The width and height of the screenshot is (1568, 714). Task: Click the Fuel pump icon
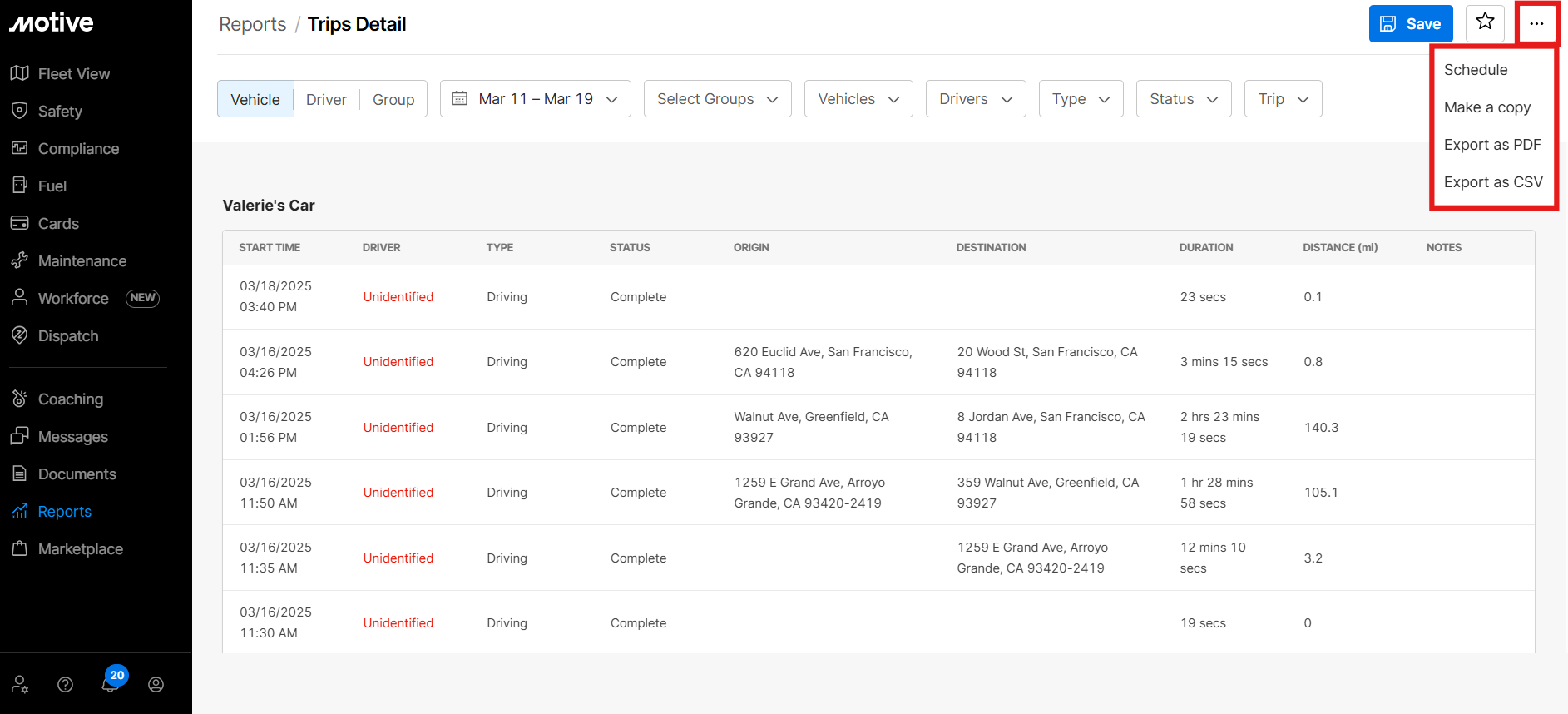pyautogui.click(x=20, y=186)
